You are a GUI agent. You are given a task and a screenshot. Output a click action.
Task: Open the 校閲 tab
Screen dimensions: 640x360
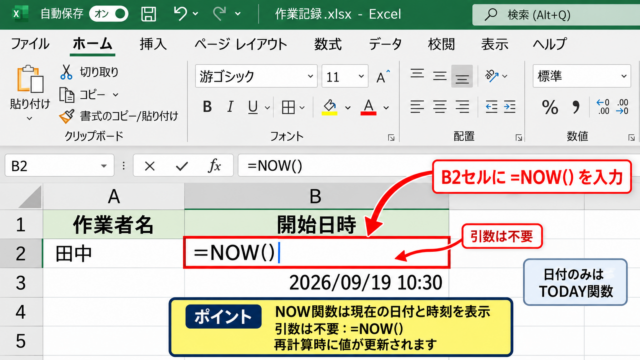[x=441, y=44]
